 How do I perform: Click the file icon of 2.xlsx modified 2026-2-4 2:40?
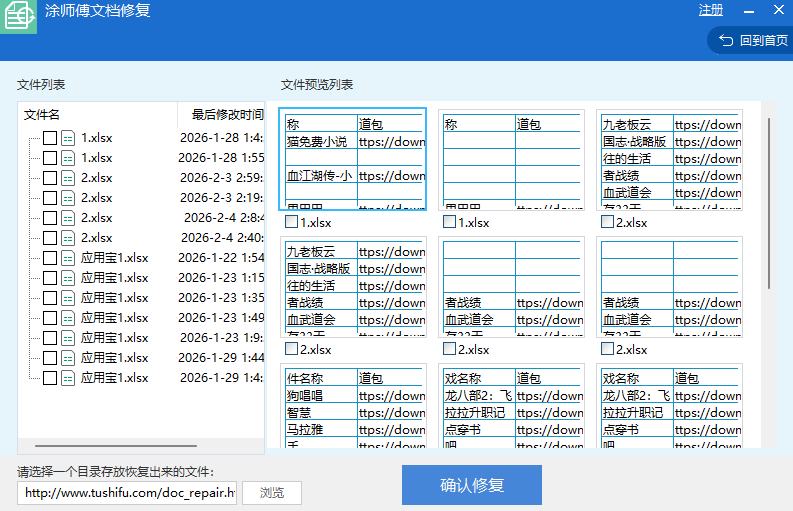(68, 238)
